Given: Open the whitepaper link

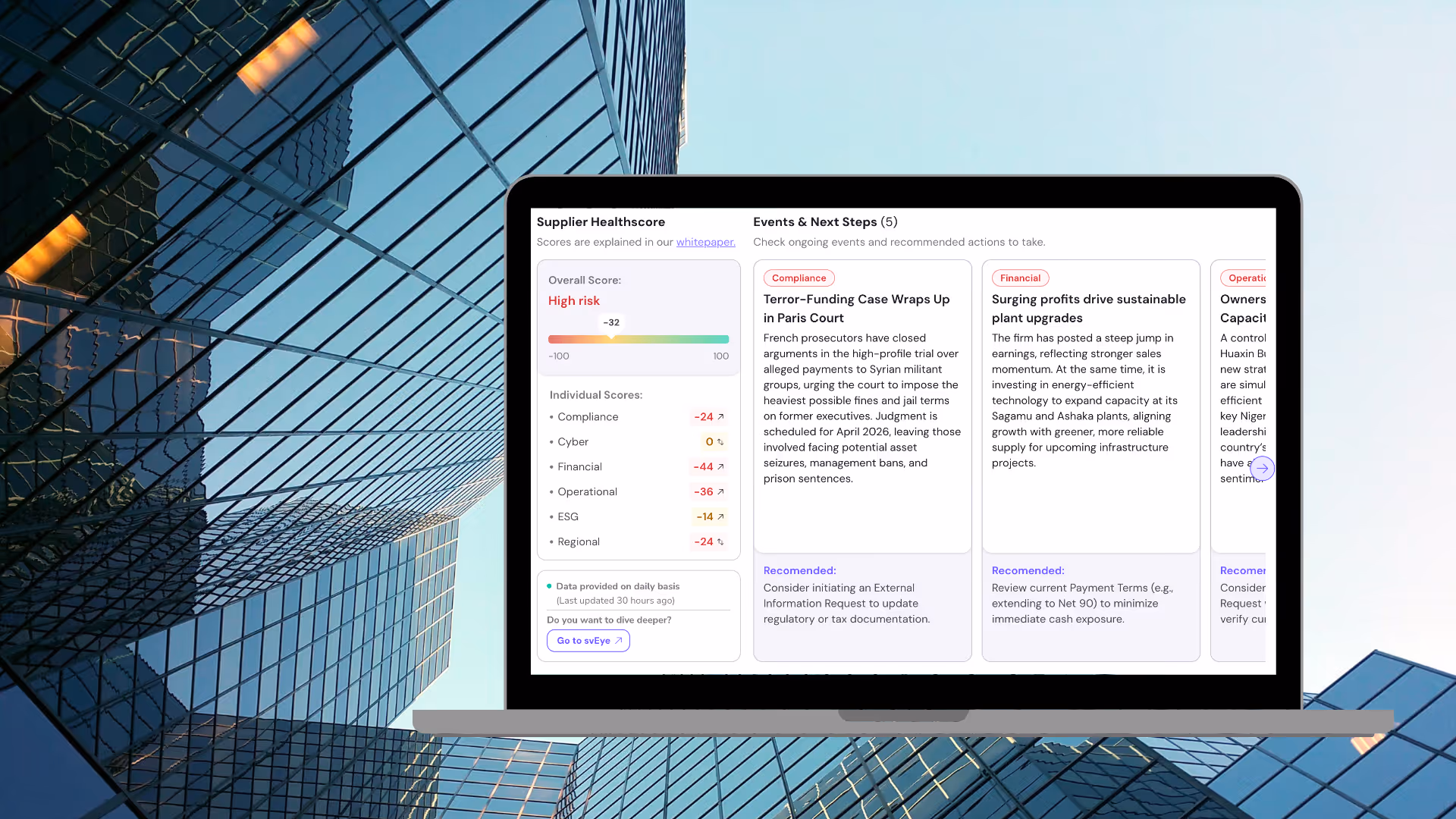Looking at the screenshot, I should click(x=705, y=242).
